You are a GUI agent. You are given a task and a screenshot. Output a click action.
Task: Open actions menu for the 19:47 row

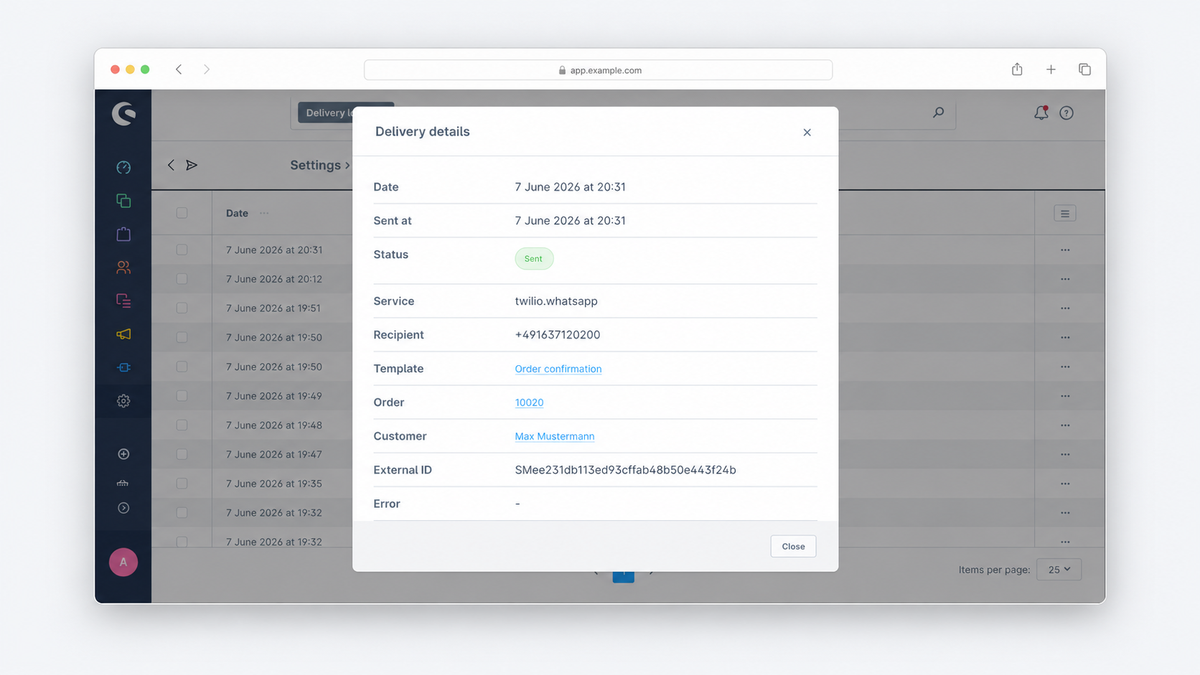[x=1065, y=454]
